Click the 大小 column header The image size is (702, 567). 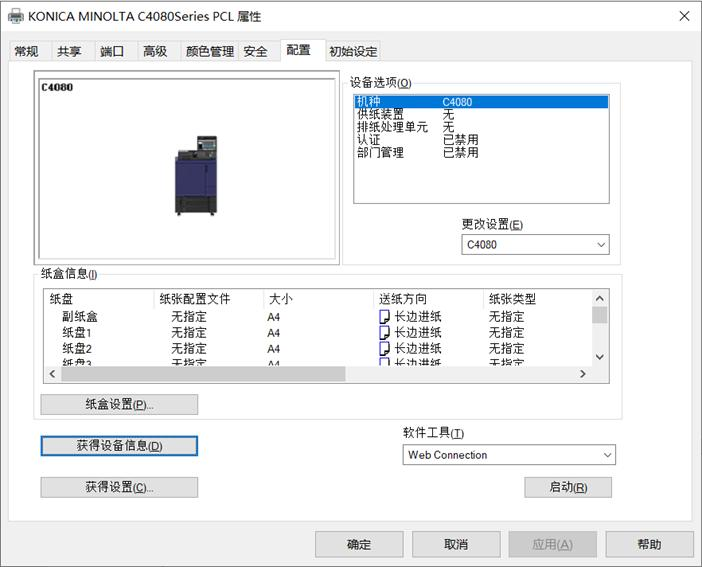click(x=318, y=299)
